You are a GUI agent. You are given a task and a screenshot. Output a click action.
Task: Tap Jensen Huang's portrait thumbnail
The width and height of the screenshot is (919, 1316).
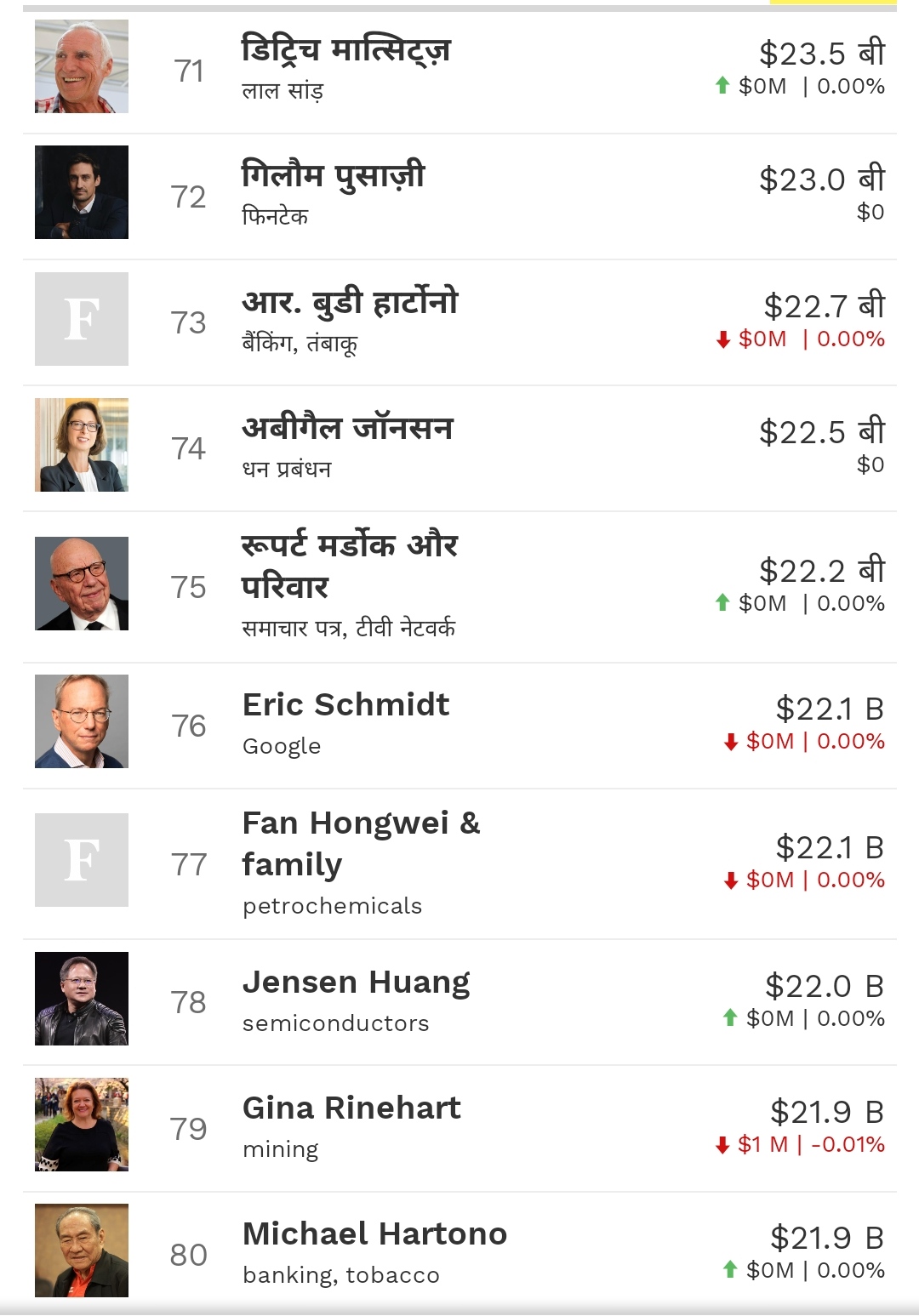pyautogui.click(x=82, y=999)
